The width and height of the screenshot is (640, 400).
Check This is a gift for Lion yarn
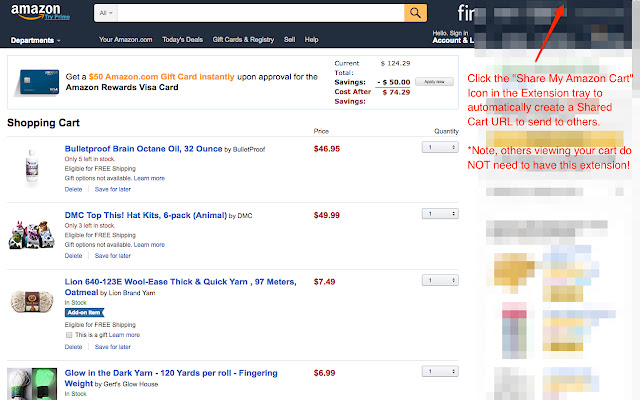coord(69,335)
